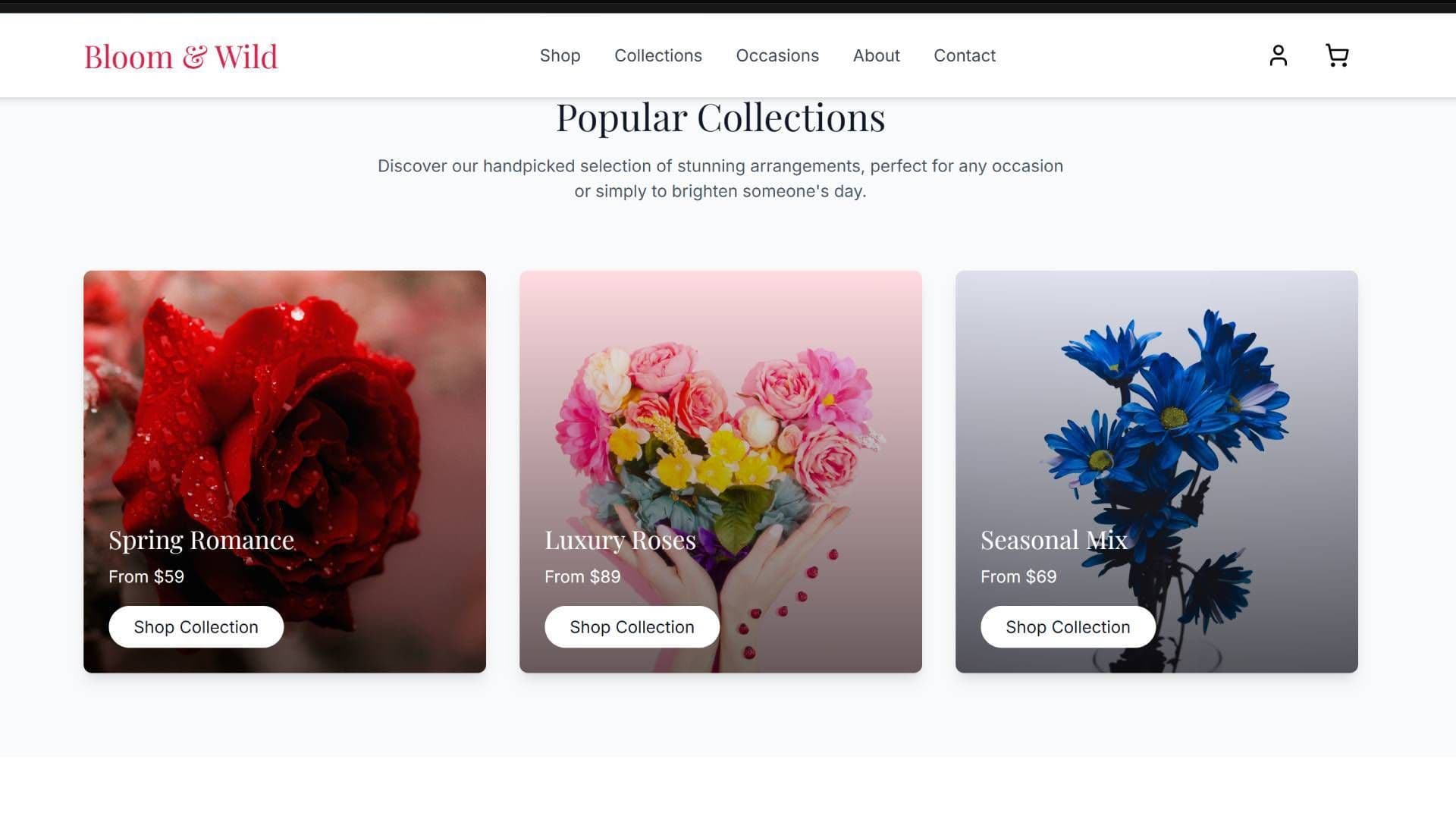
Task: Go to Collections in the navigation
Action: [657, 55]
